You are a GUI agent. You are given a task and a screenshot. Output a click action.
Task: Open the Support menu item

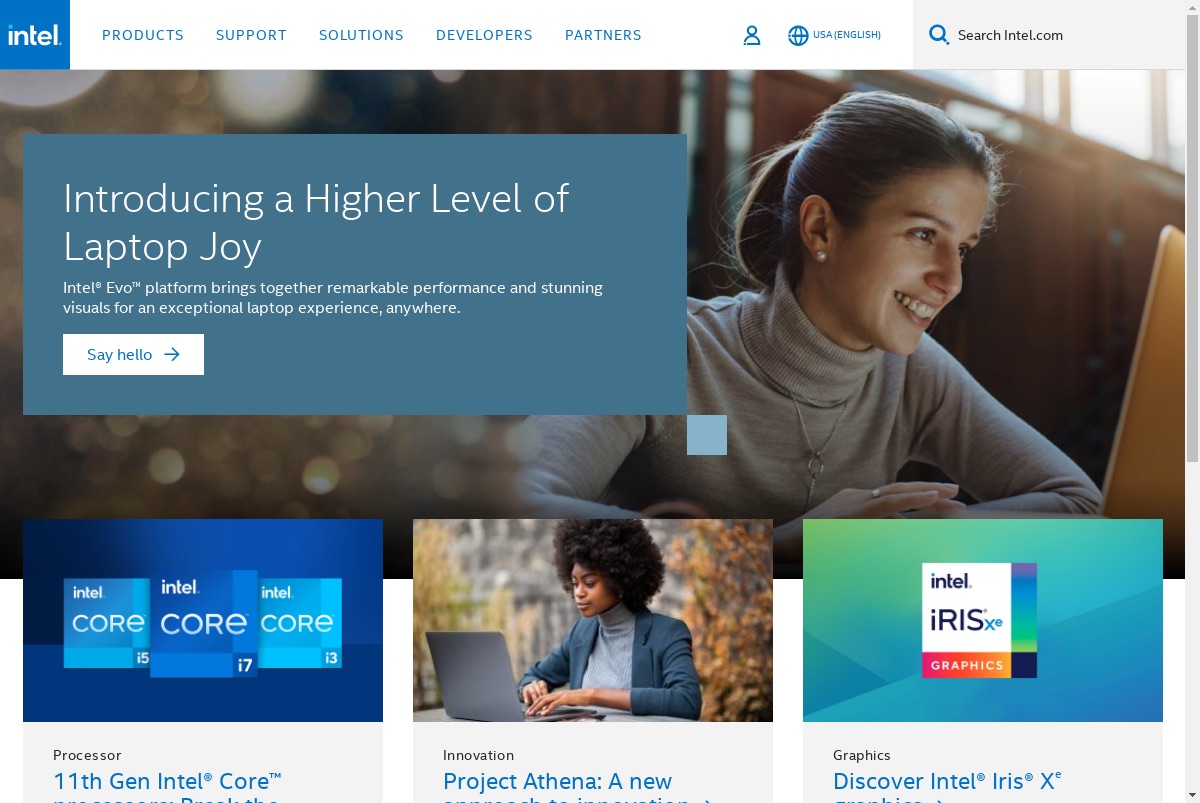click(251, 35)
